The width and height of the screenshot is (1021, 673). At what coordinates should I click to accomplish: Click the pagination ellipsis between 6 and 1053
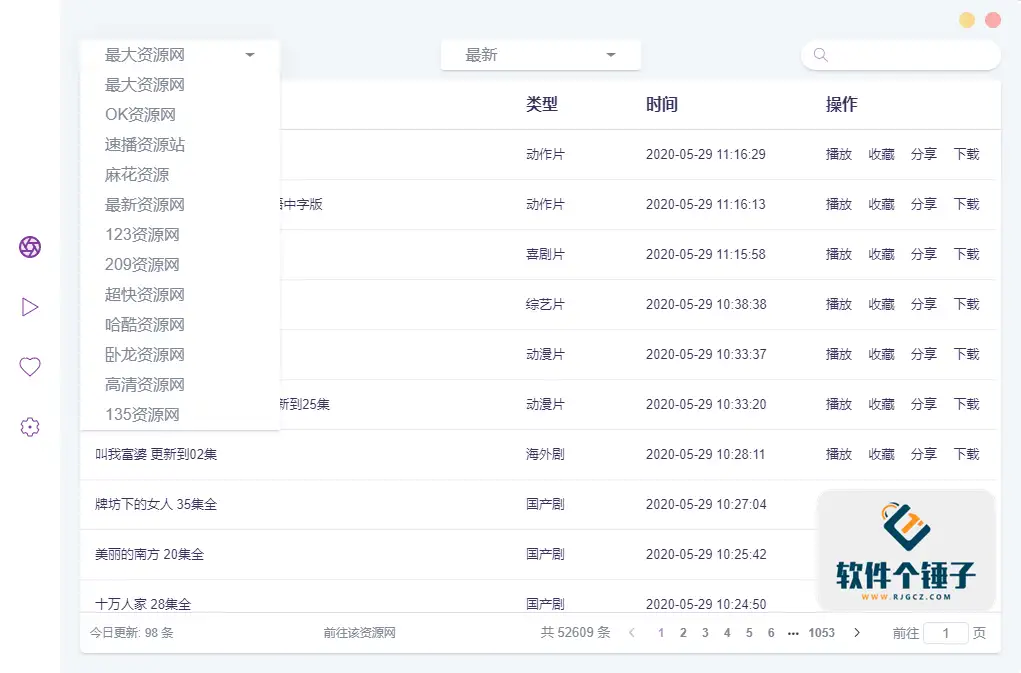point(793,633)
